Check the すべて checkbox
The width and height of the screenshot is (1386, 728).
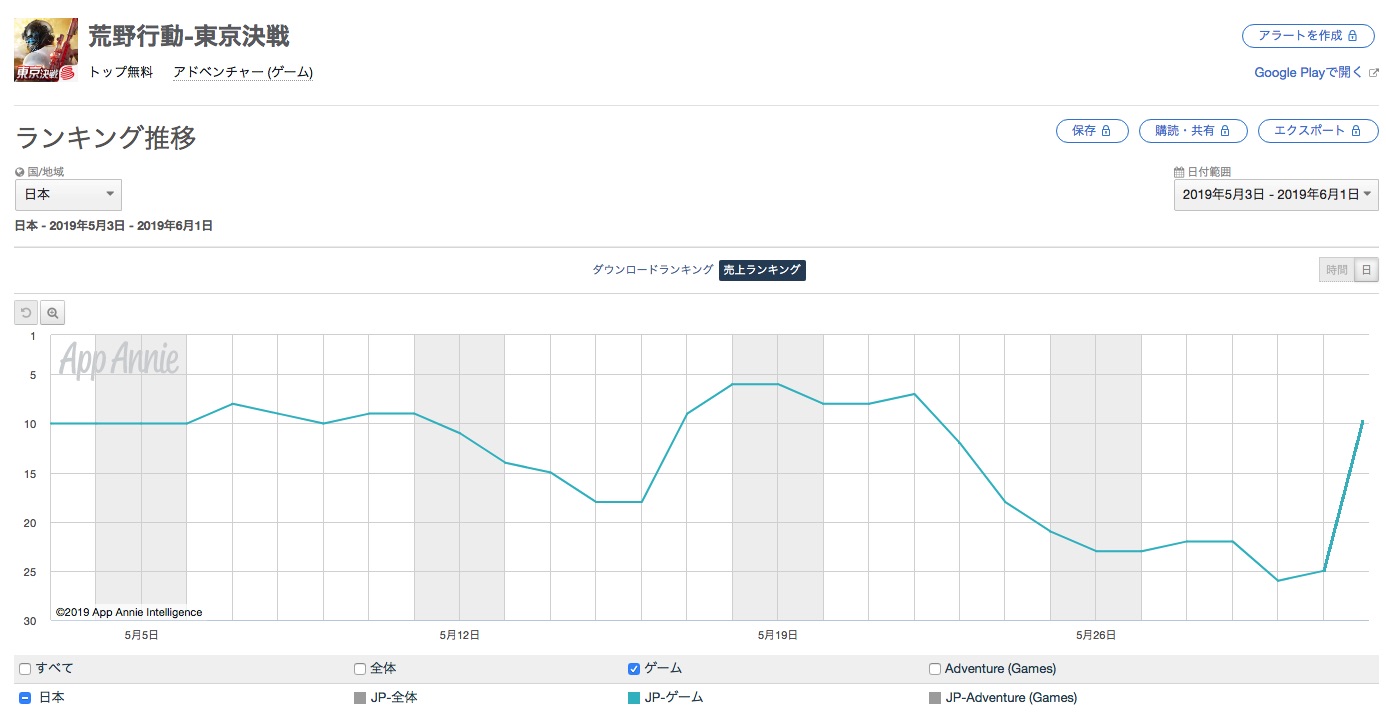(25, 668)
